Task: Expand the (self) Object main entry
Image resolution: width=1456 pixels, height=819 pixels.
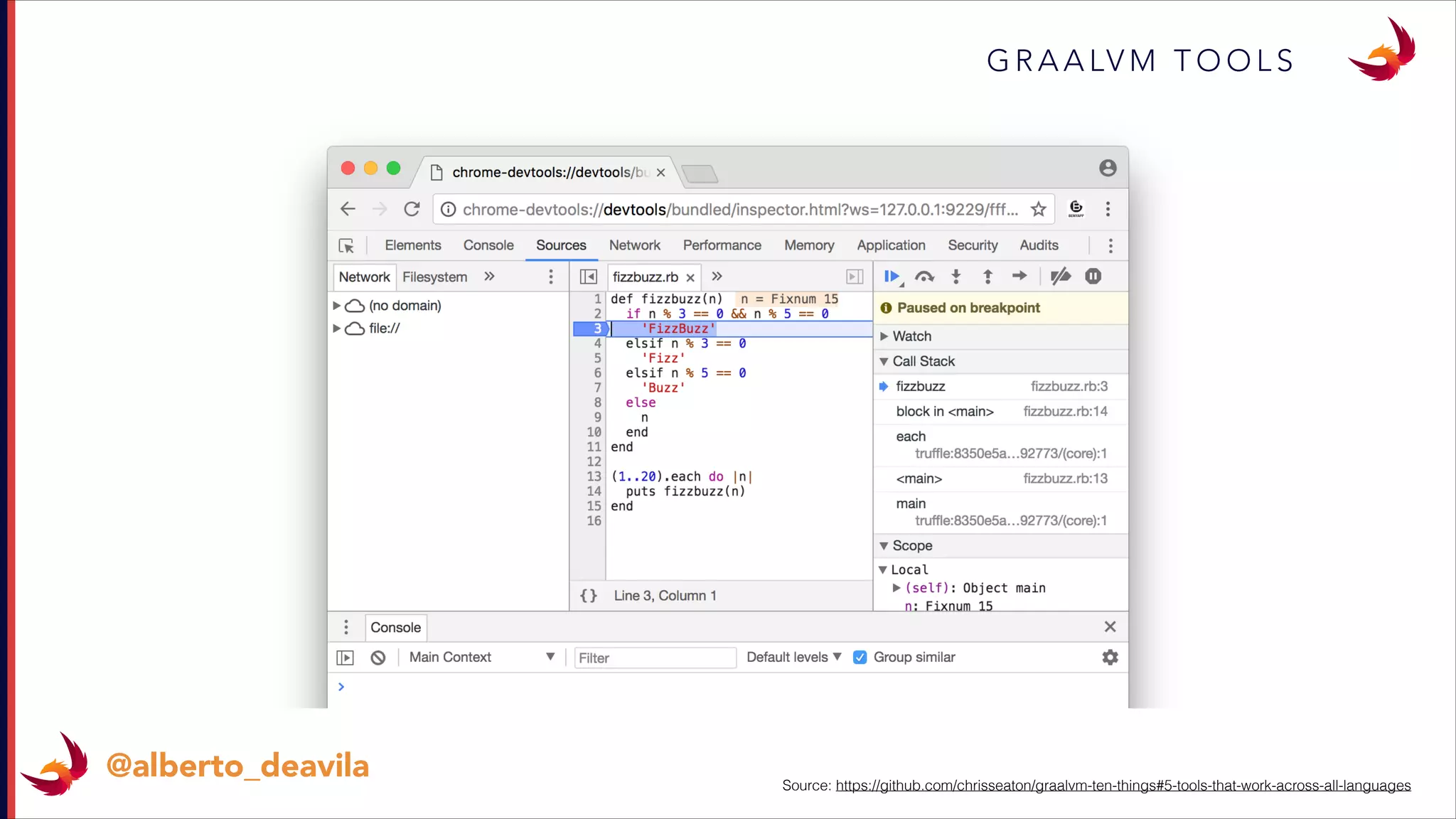Action: pos(896,588)
